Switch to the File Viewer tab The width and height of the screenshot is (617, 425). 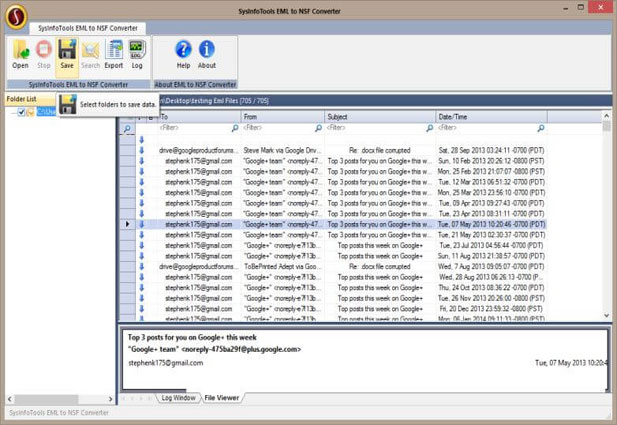click(x=222, y=398)
